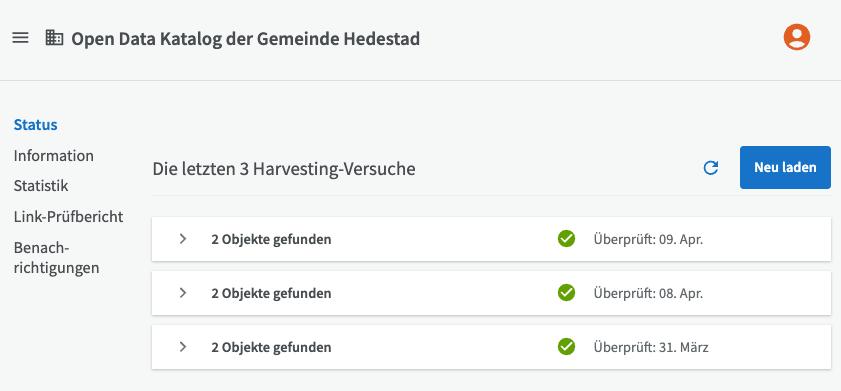Click green checkmark for 08. Apr. harvest

566,293
